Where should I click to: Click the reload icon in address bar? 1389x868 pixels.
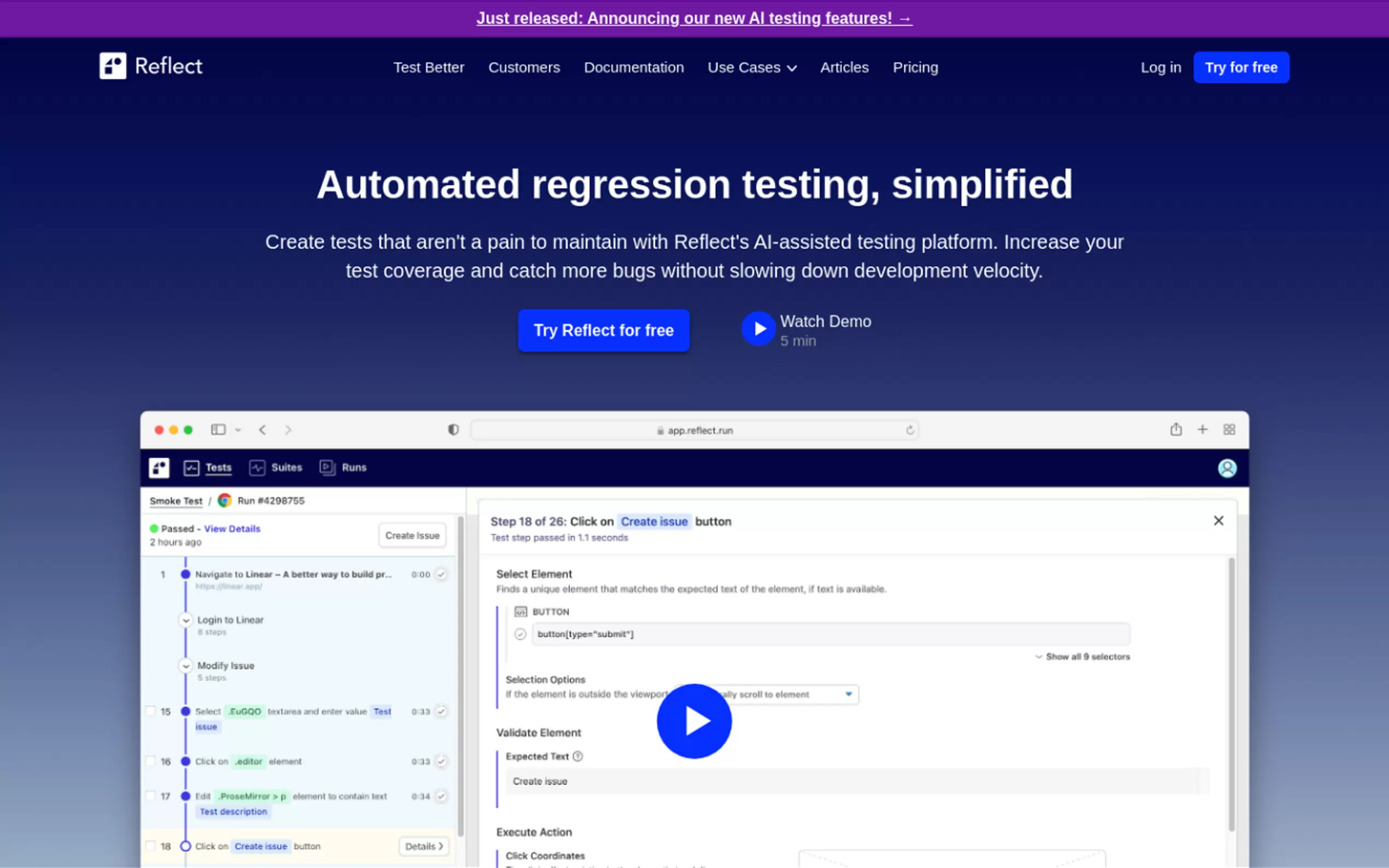pos(909,430)
